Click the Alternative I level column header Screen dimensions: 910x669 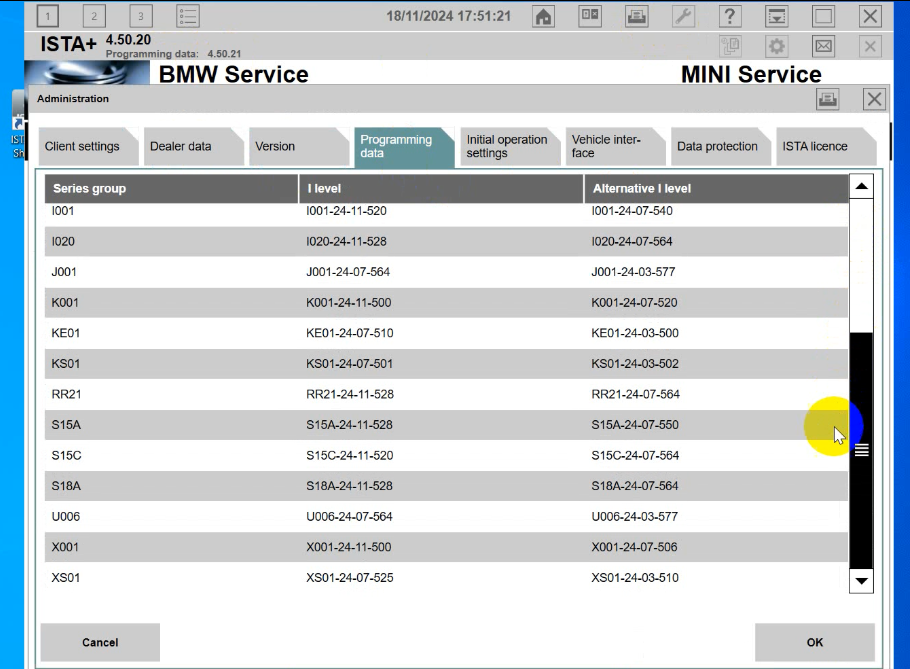(716, 189)
